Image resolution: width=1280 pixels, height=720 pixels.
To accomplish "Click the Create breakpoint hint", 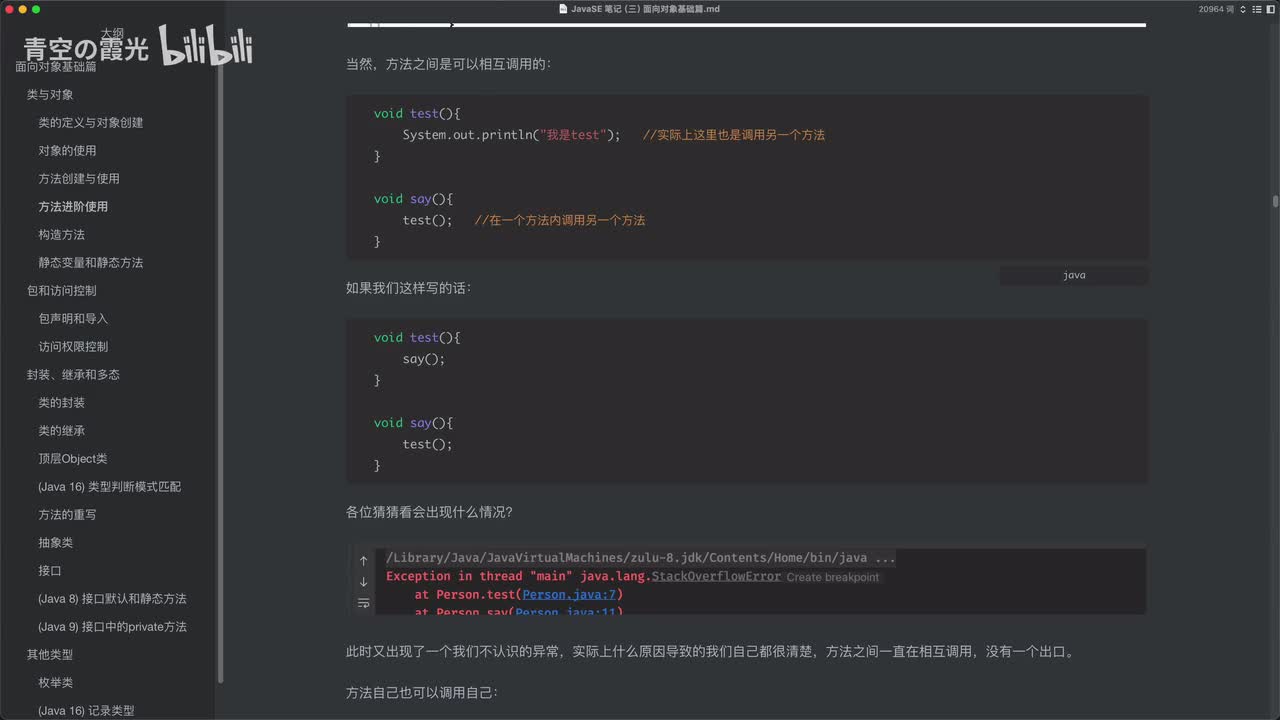I will [833, 577].
